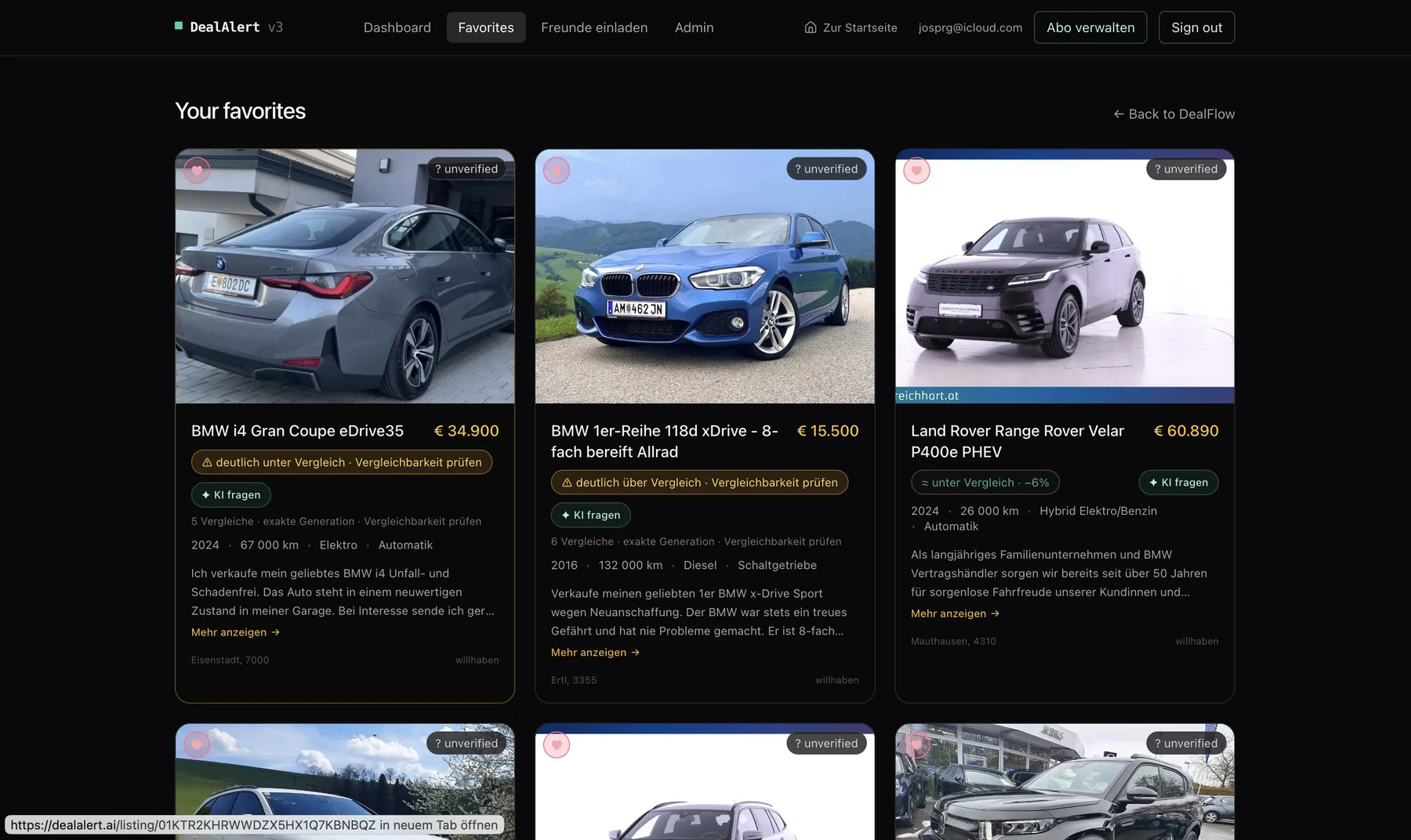1411x840 pixels.
Task: Click the BMW i4 Gran Coupe eDrive35 title
Action: pos(298,431)
